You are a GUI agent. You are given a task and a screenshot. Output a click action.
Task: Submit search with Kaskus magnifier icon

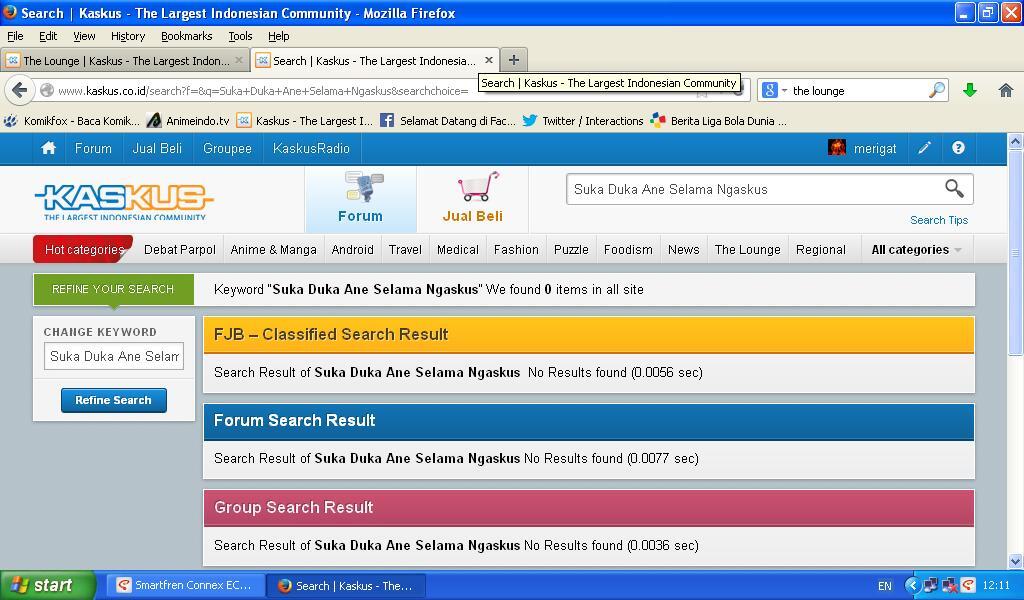click(x=954, y=189)
